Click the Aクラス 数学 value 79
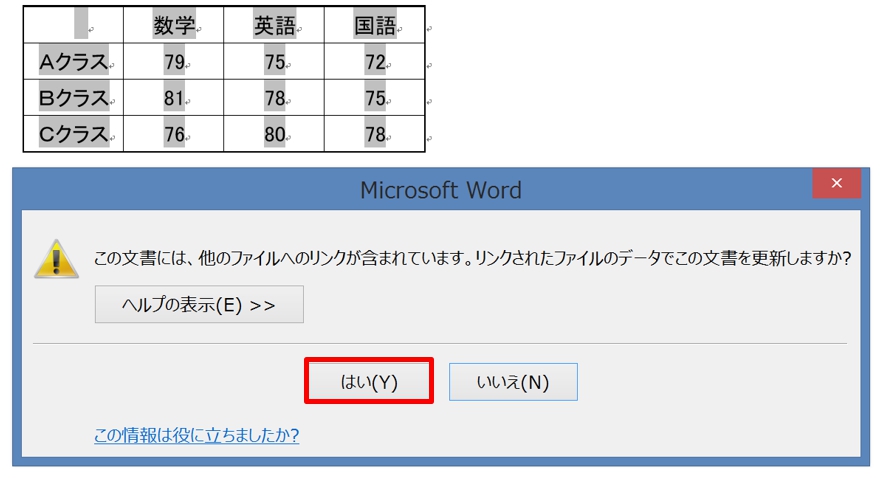This screenshot has width=884, height=478. pos(174,61)
